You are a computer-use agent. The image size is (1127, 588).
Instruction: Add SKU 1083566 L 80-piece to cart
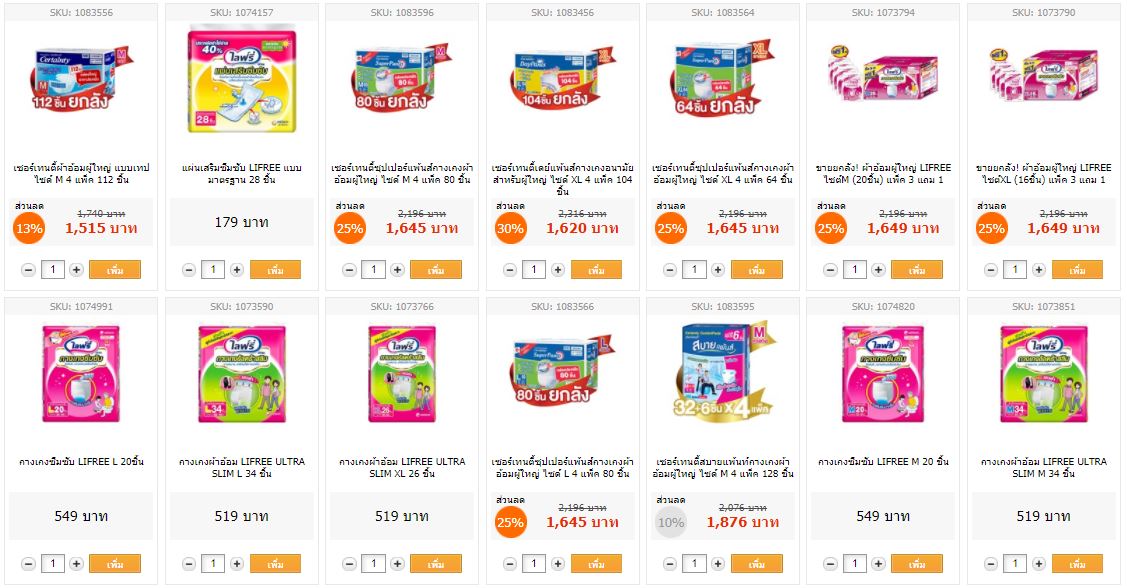click(x=597, y=564)
